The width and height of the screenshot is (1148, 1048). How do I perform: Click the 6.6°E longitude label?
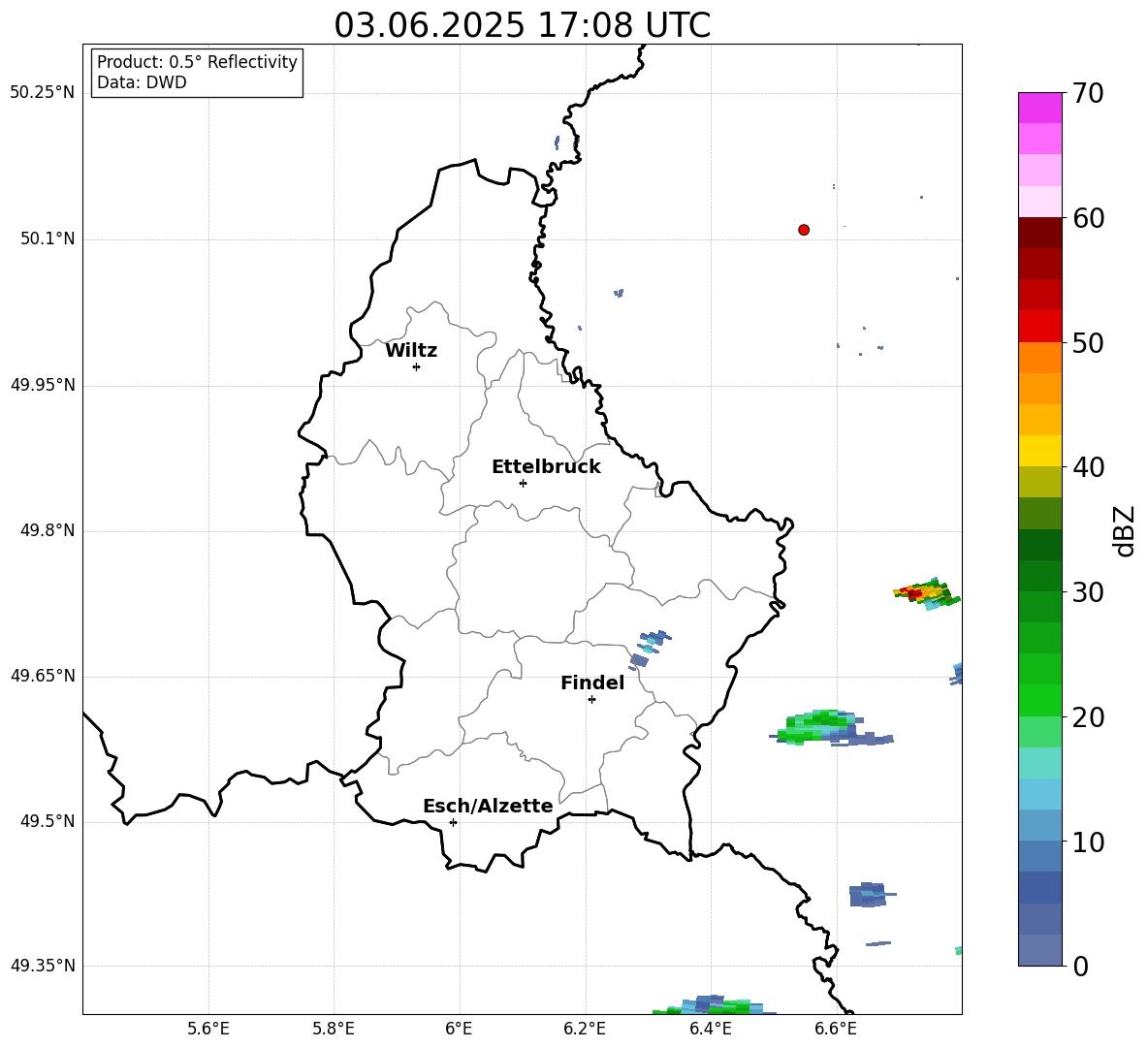coord(836,1029)
